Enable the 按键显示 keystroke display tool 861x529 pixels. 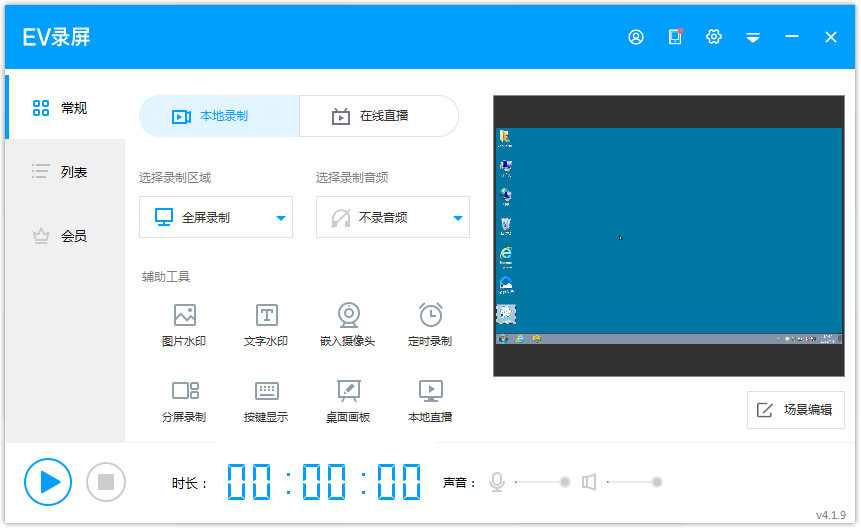pyautogui.click(x=266, y=401)
